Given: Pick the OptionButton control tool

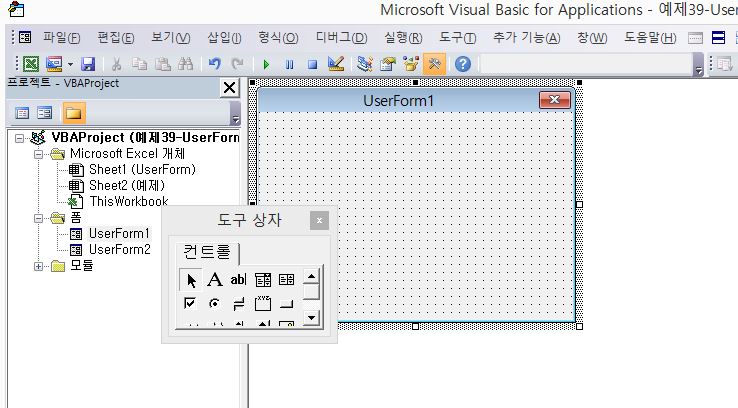Looking at the screenshot, I should coord(215,304).
